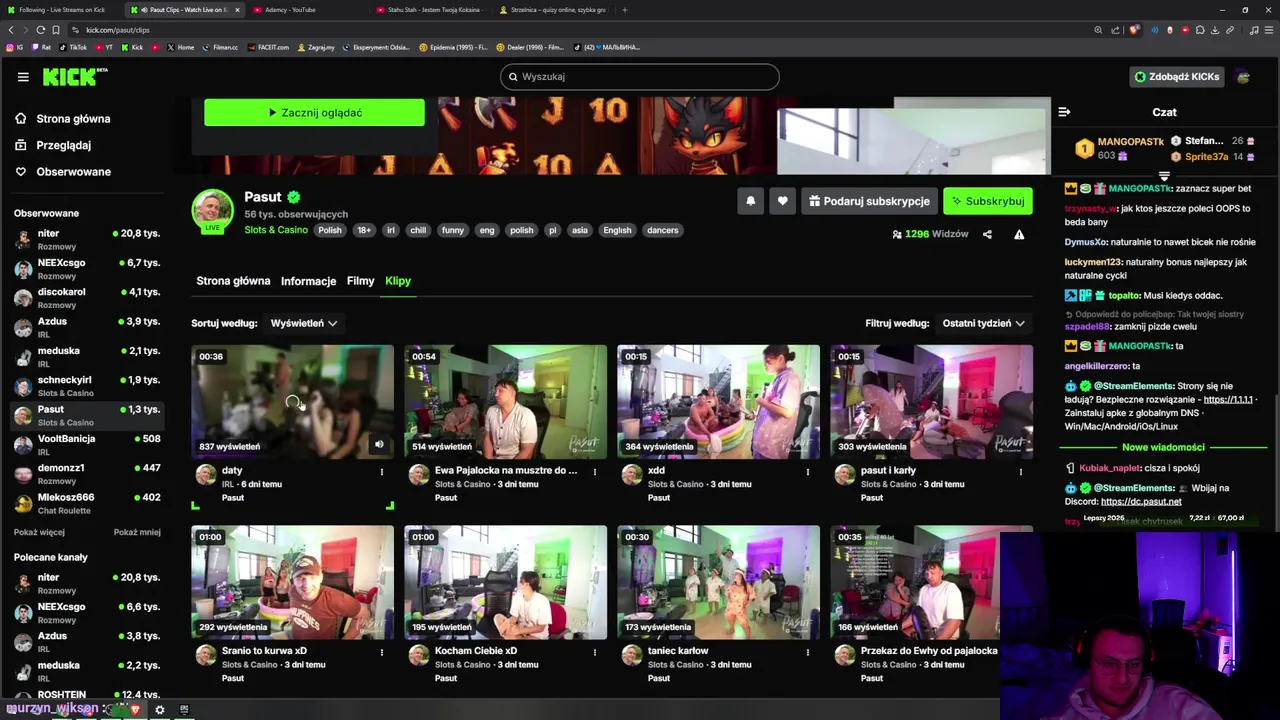This screenshot has width=1280, height=720.
Task: Play the 'daty' clip thumbnail
Action: [293, 401]
